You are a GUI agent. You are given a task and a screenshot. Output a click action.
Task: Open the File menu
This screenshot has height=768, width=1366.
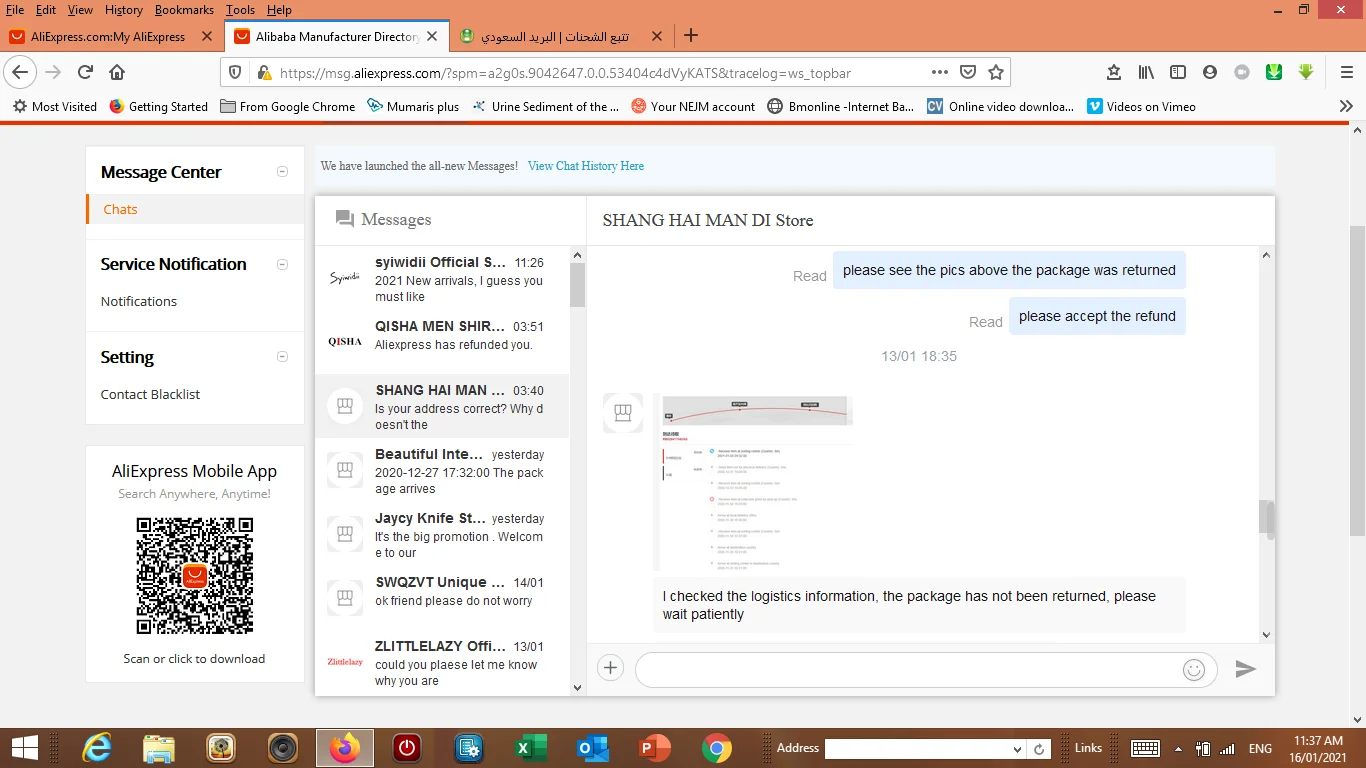coord(15,10)
